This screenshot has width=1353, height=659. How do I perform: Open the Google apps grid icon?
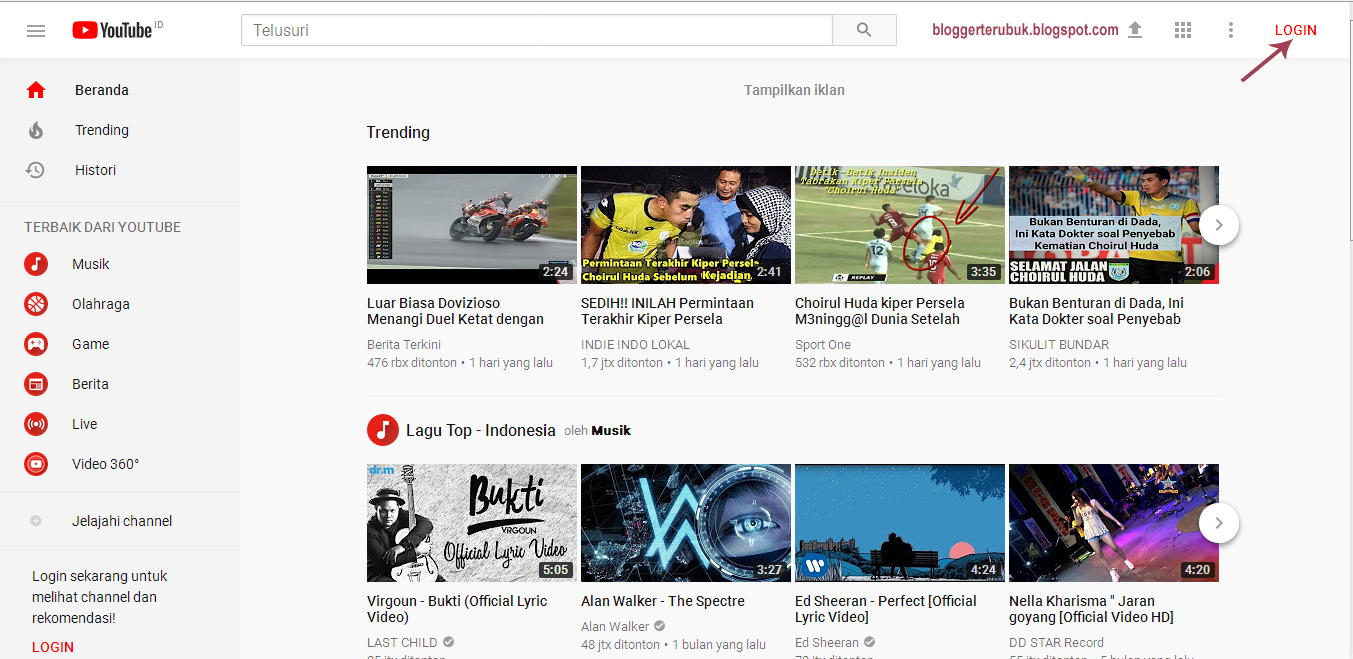pyautogui.click(x=1183, y=30)
